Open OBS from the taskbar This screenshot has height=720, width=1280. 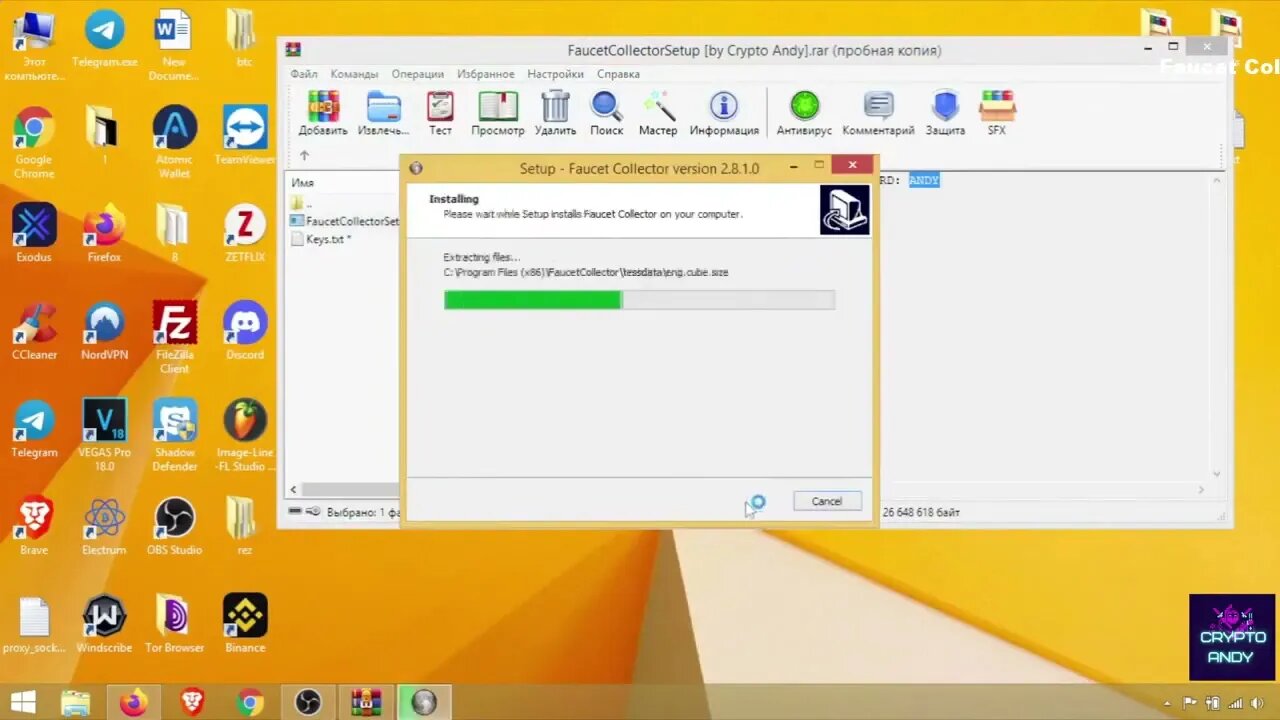pyautogui.click(x=308, y=702)
